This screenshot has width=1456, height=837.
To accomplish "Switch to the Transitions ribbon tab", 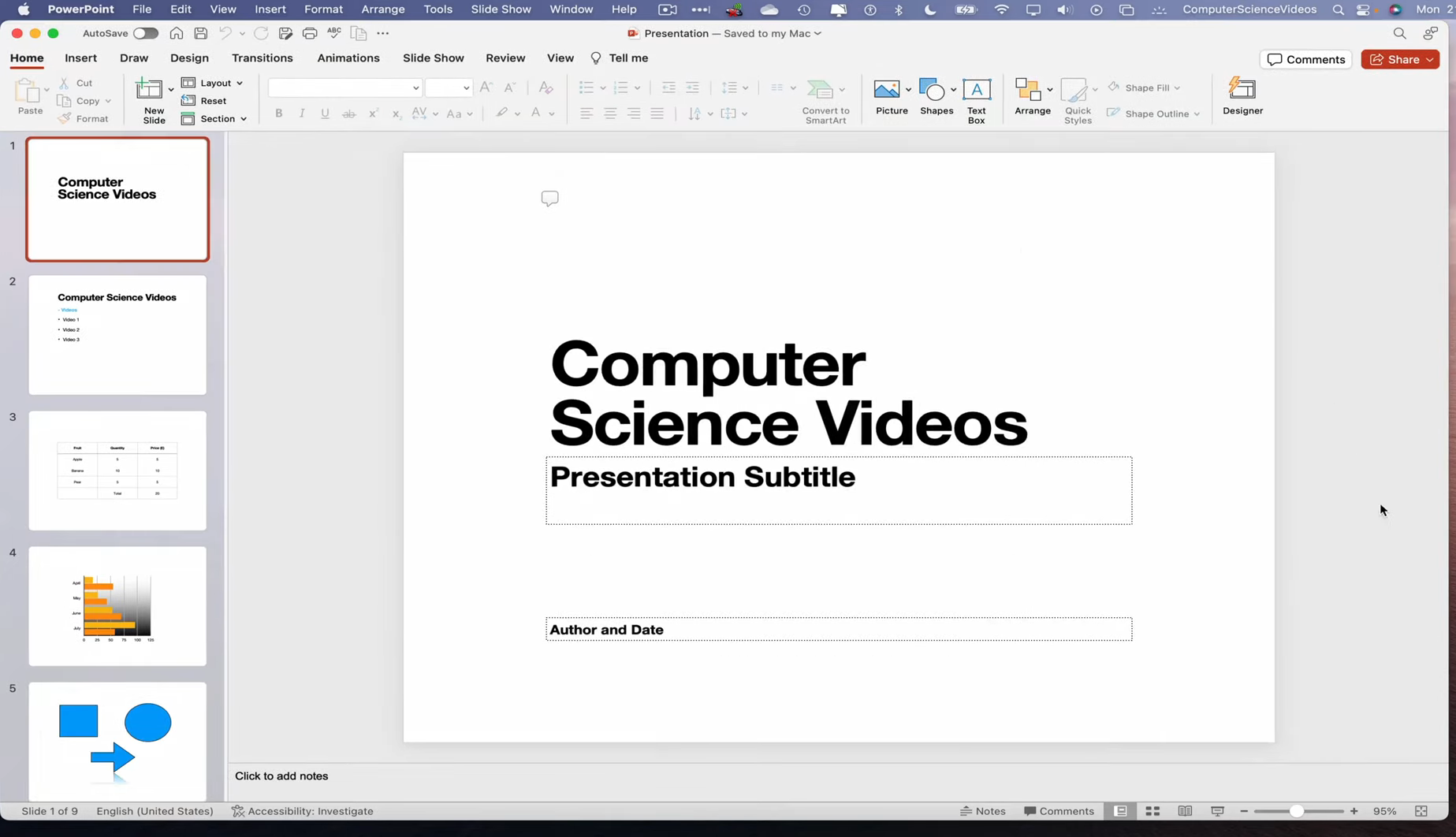I will tap(263, 58).
